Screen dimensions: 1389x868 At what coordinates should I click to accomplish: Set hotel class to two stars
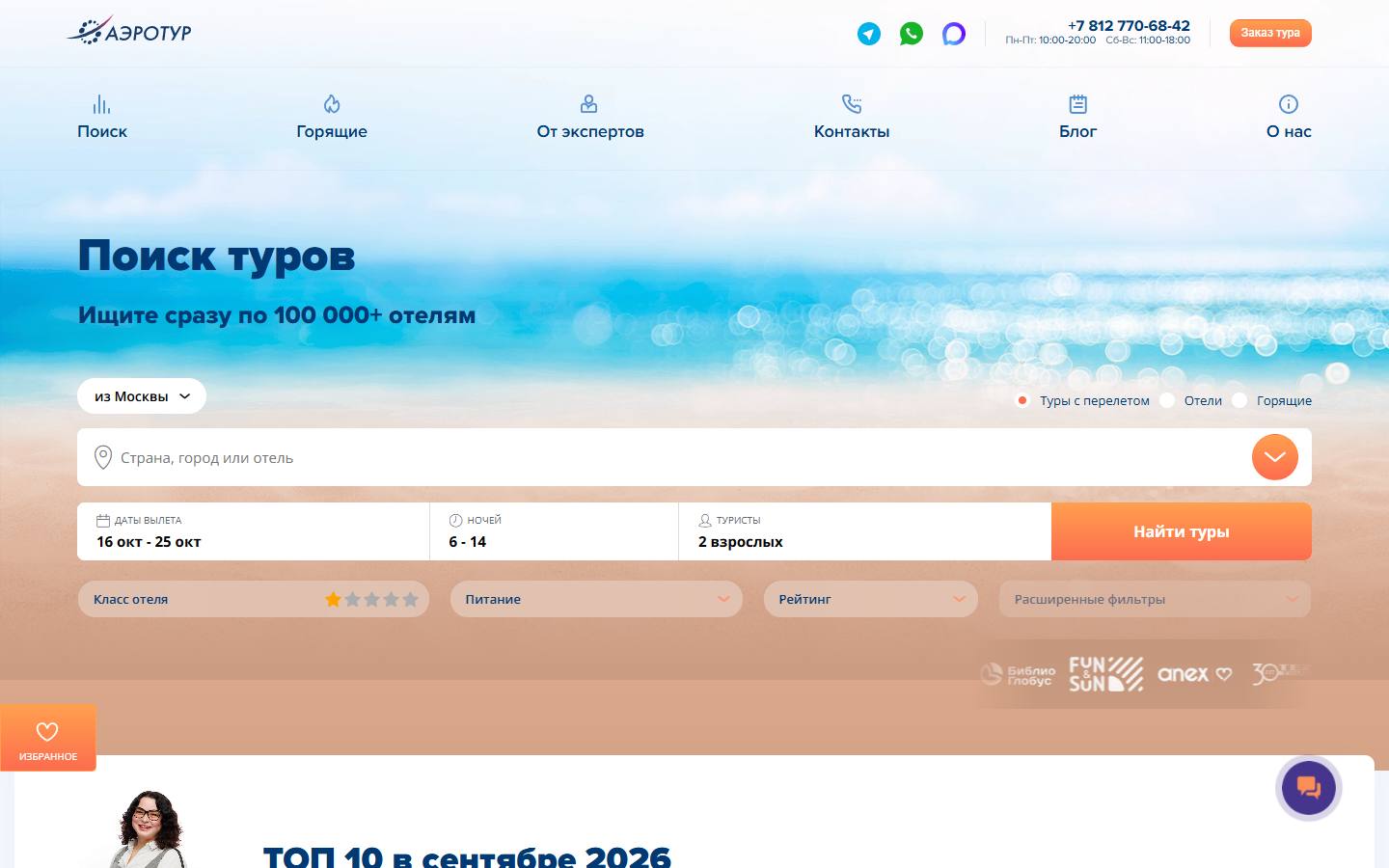tap(352, 599)
